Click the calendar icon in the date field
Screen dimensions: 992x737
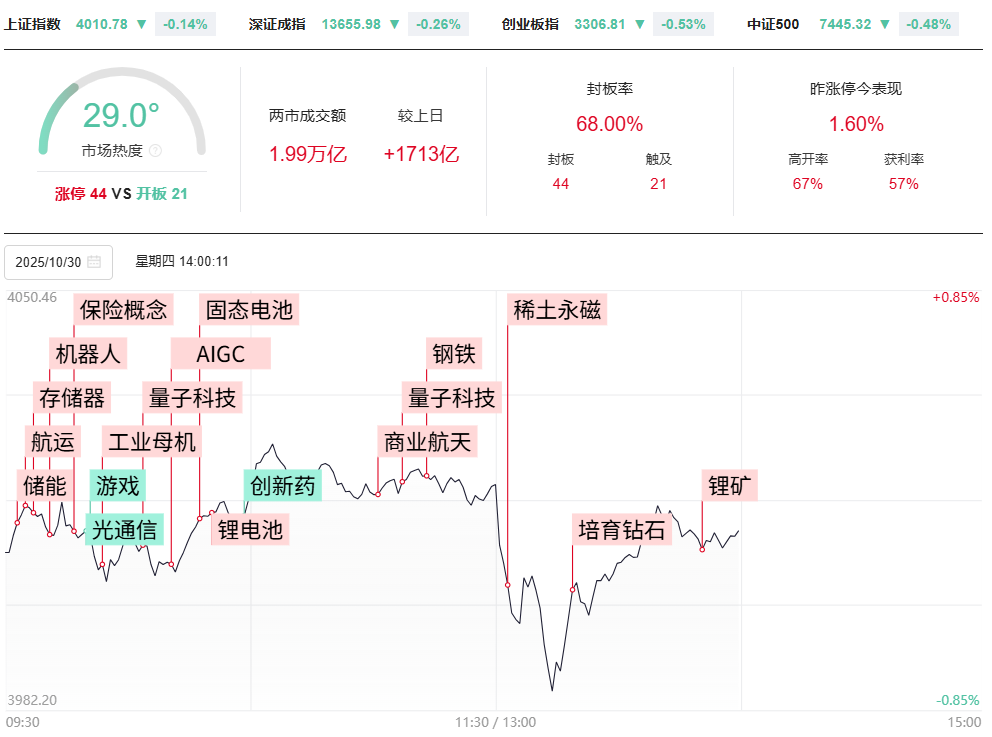tap(94, 262)
